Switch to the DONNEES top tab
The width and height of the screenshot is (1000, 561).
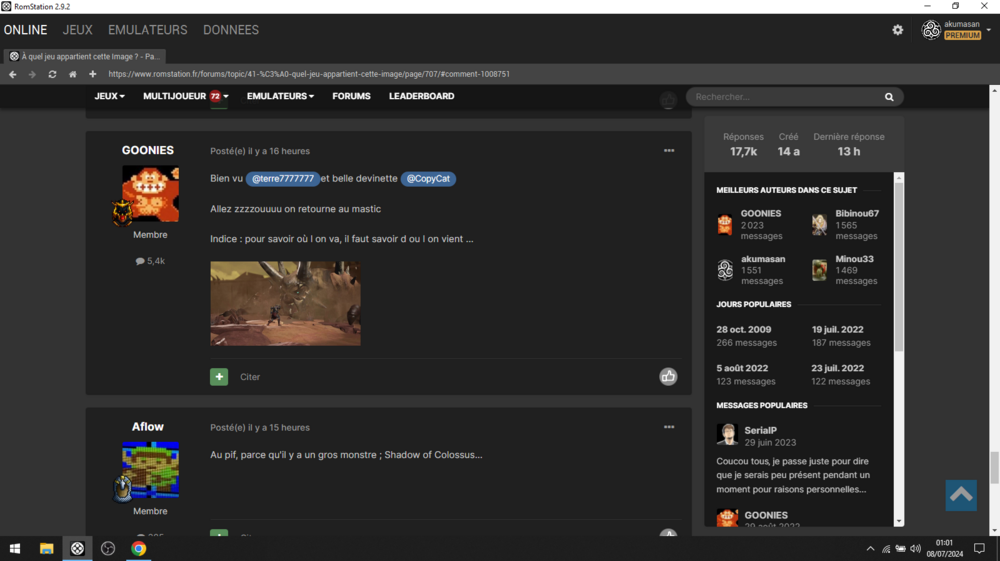pyautogui.click(x=230, y=30)
